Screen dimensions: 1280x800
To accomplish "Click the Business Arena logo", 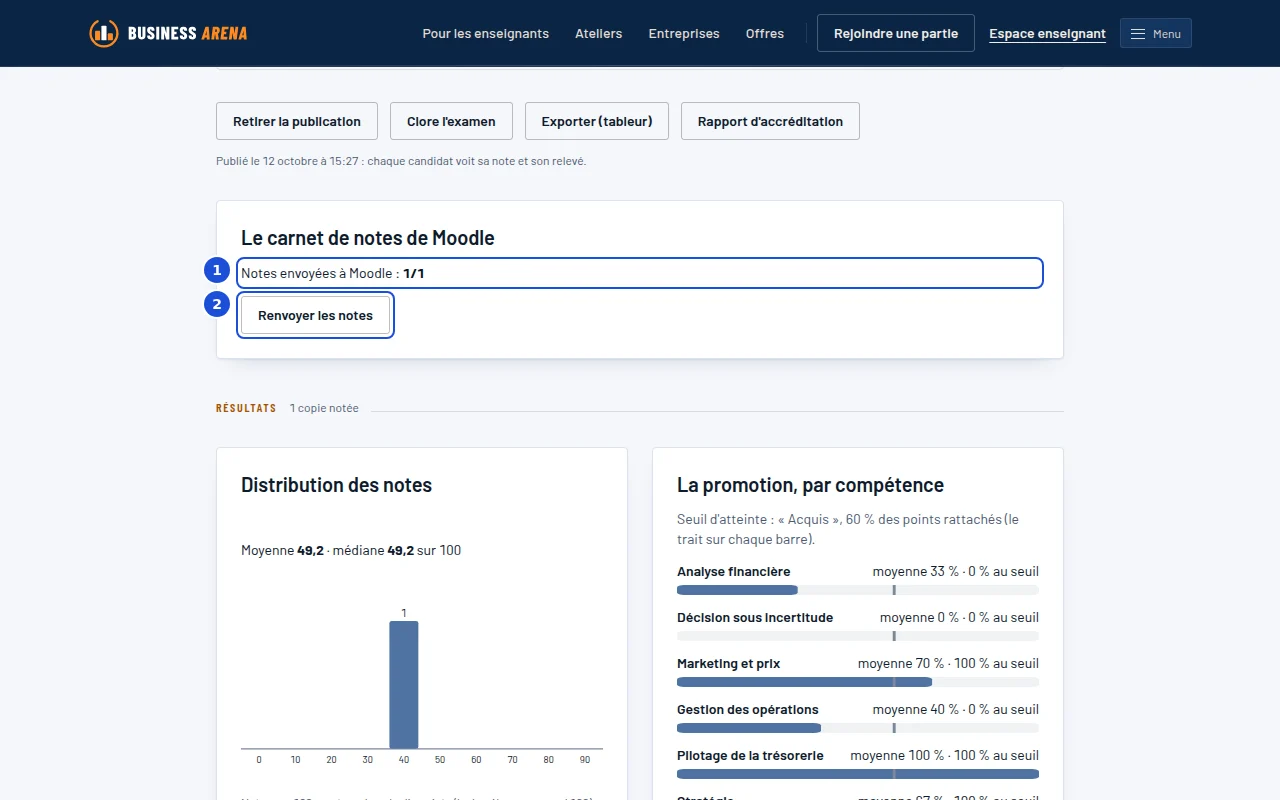I will tap(168, 33).
